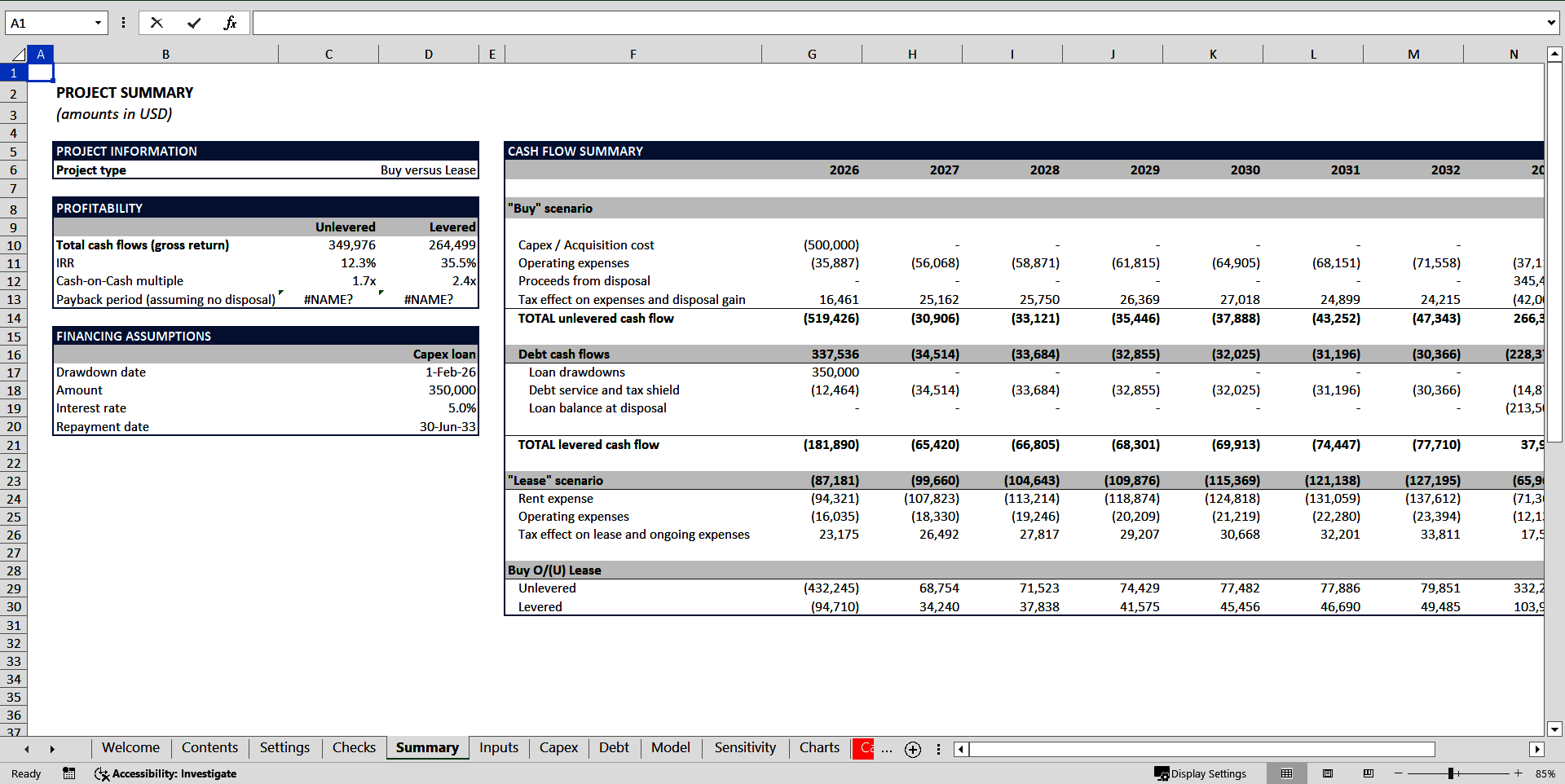Screen dimensions: 1565x784
Task: Click the 85% zoom level
Action: point(1545,773)
